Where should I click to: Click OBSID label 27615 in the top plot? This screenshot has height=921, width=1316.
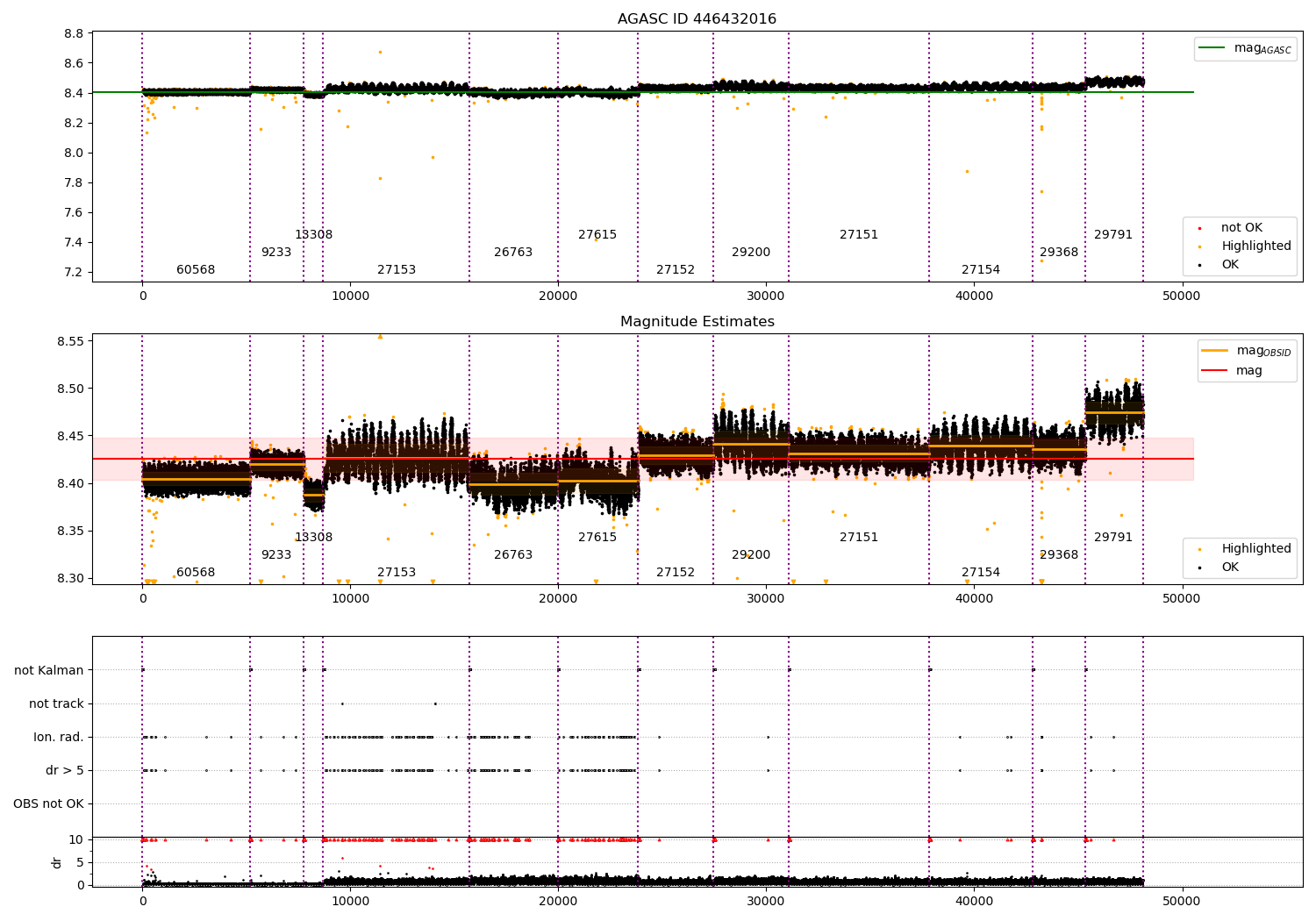(597, 235)
